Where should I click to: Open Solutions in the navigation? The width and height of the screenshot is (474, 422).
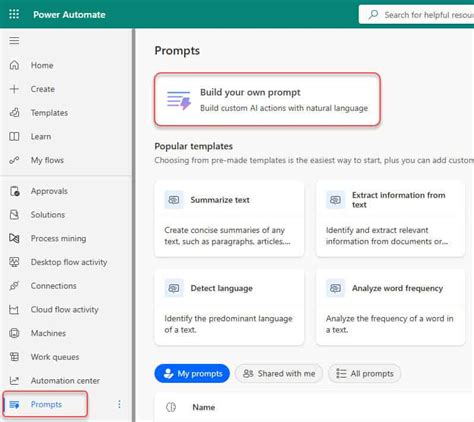48,215
